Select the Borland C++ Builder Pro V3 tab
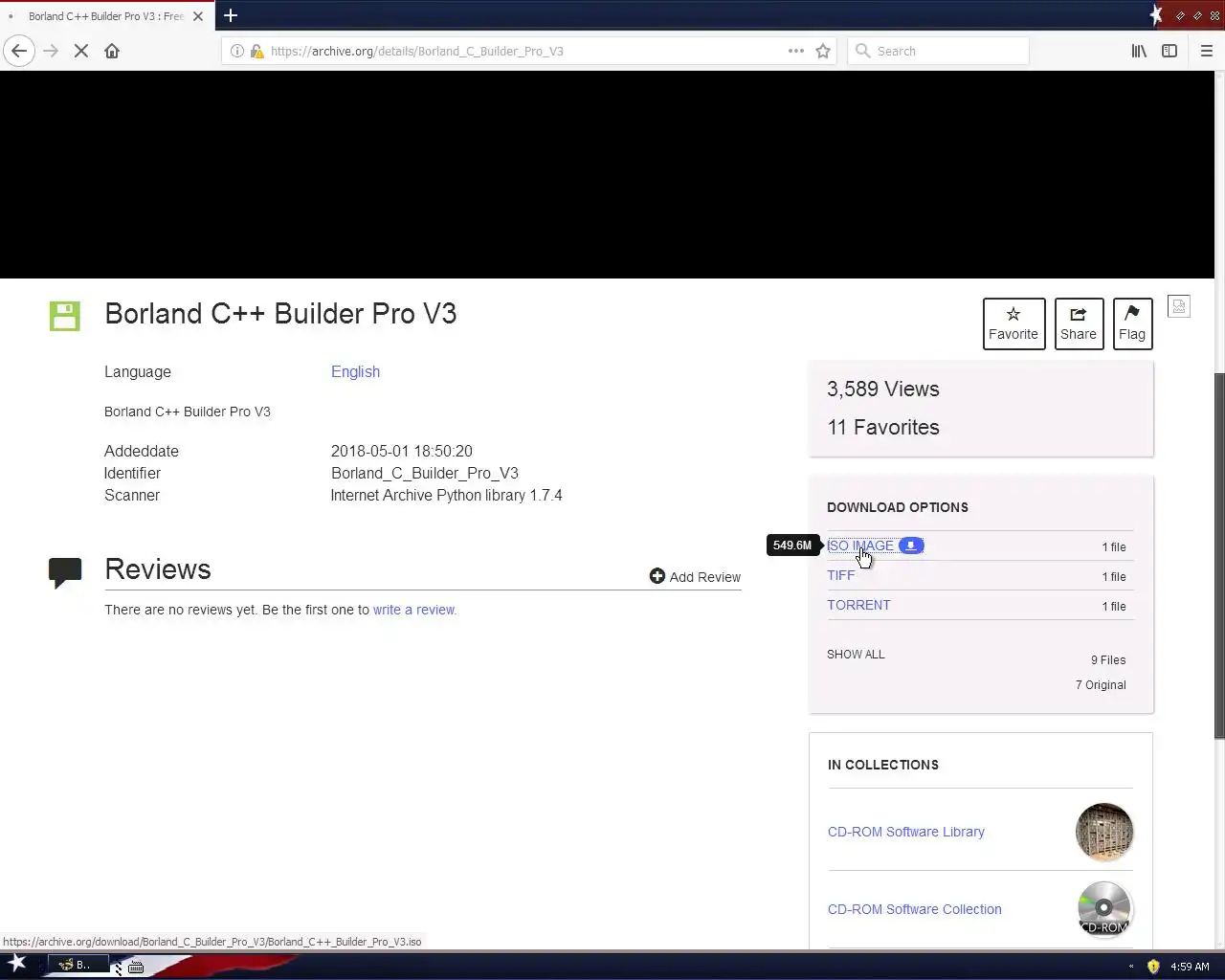1225x980 pixels. [x=105, y=16]
